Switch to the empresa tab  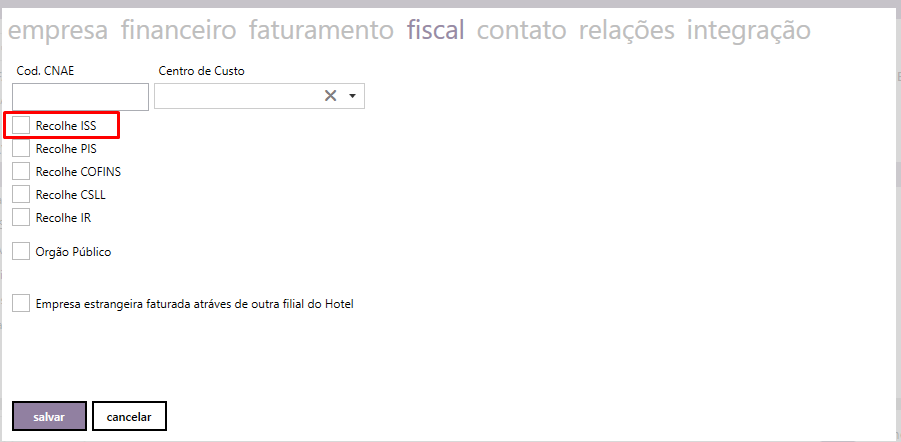point(57,30)
